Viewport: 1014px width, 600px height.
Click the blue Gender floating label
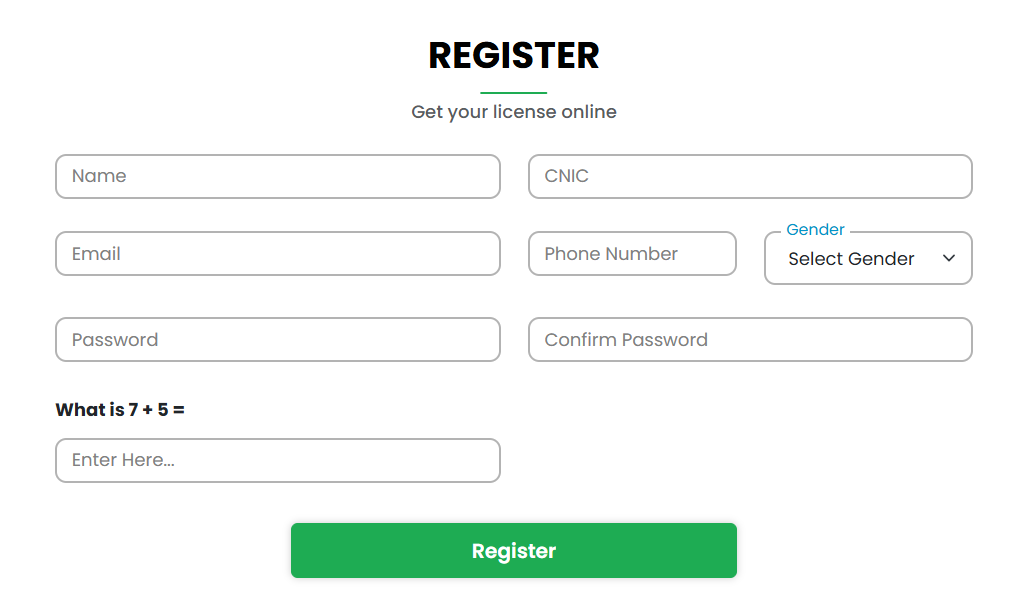[x=815, y=230]
